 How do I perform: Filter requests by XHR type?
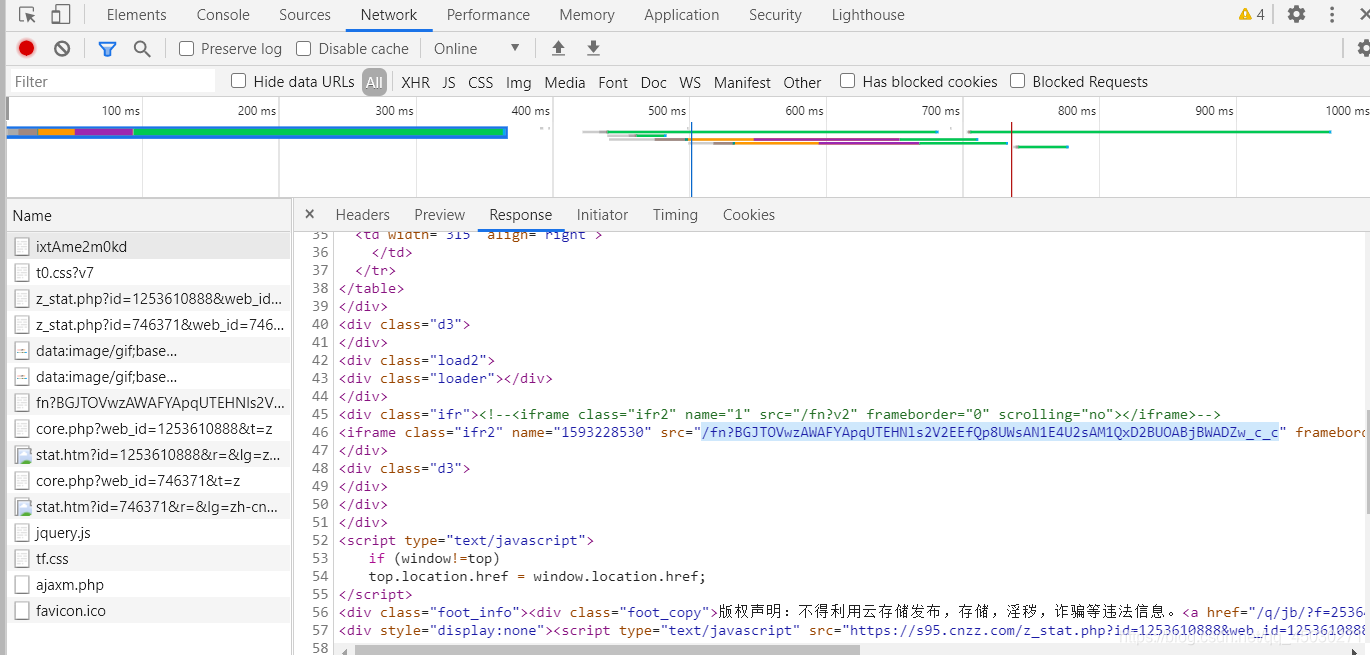(x=415, y=82)
